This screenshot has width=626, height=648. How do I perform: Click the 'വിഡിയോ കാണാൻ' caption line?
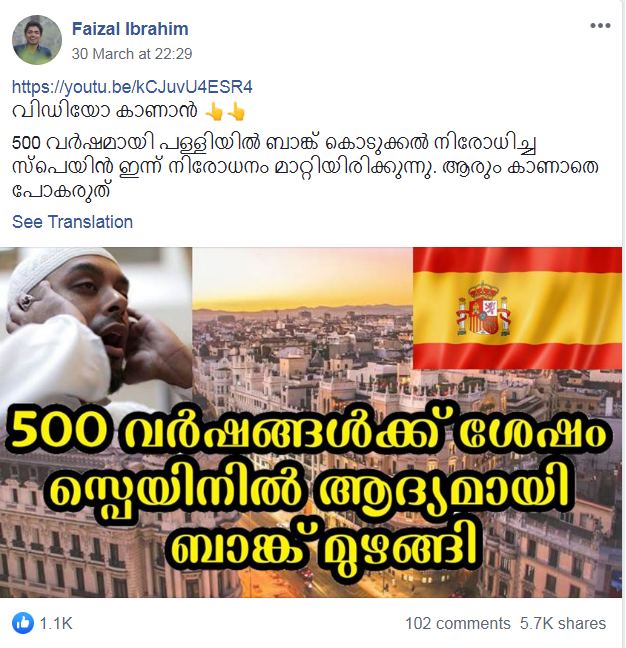pyautogui.click(x=105, y=111)
